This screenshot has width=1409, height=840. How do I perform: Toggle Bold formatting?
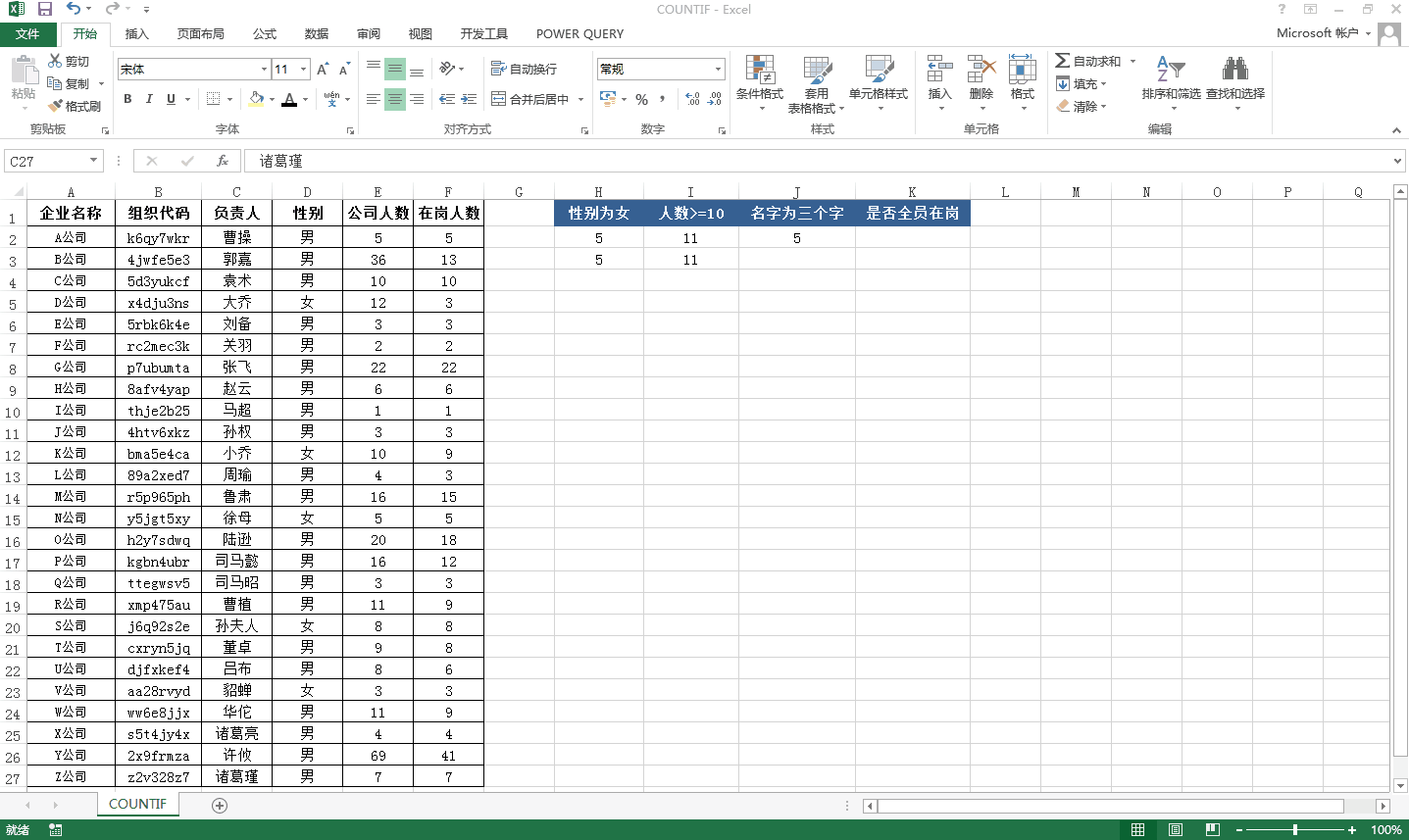pos(127,99)
